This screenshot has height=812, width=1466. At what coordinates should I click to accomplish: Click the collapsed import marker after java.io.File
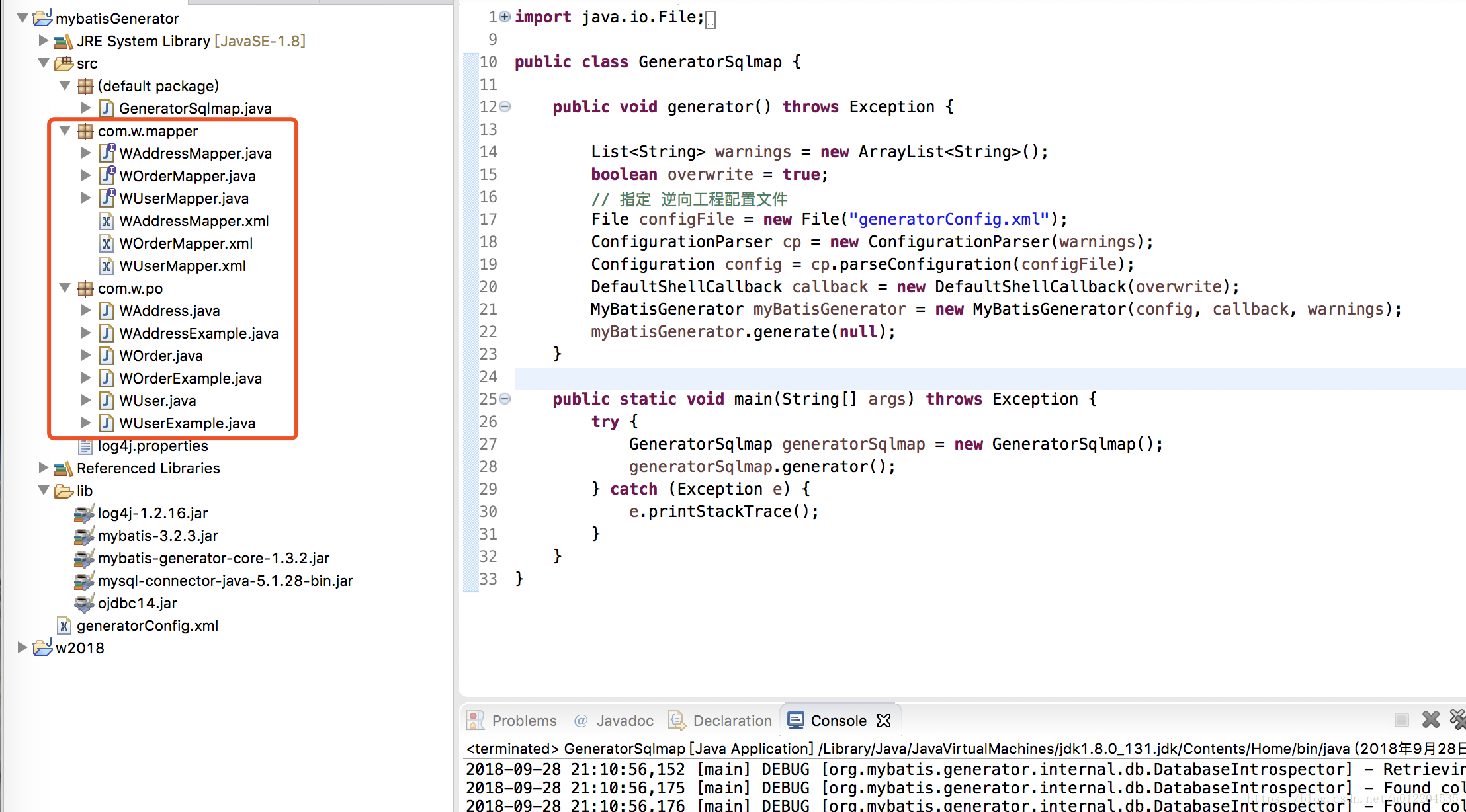pos(711,20)
